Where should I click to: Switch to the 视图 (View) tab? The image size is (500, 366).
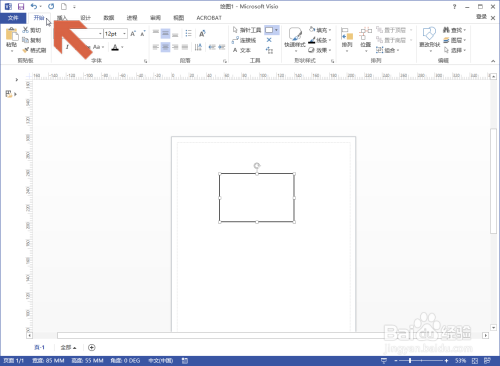[179, 18]
